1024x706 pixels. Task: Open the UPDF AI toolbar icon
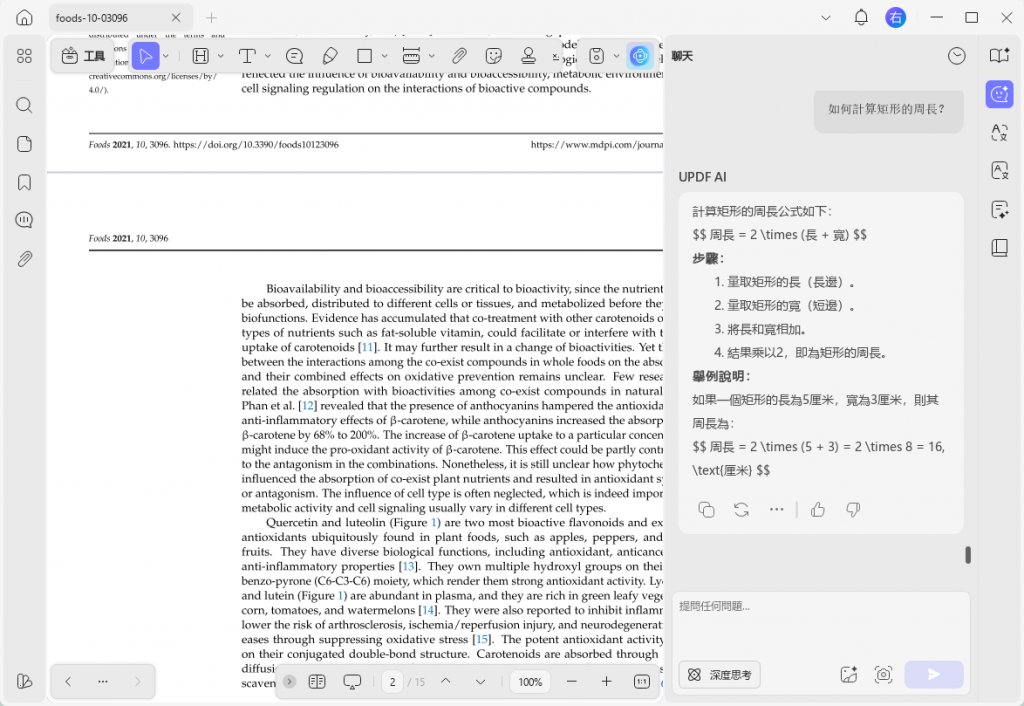pyautogui.click(x=639, y=56)
